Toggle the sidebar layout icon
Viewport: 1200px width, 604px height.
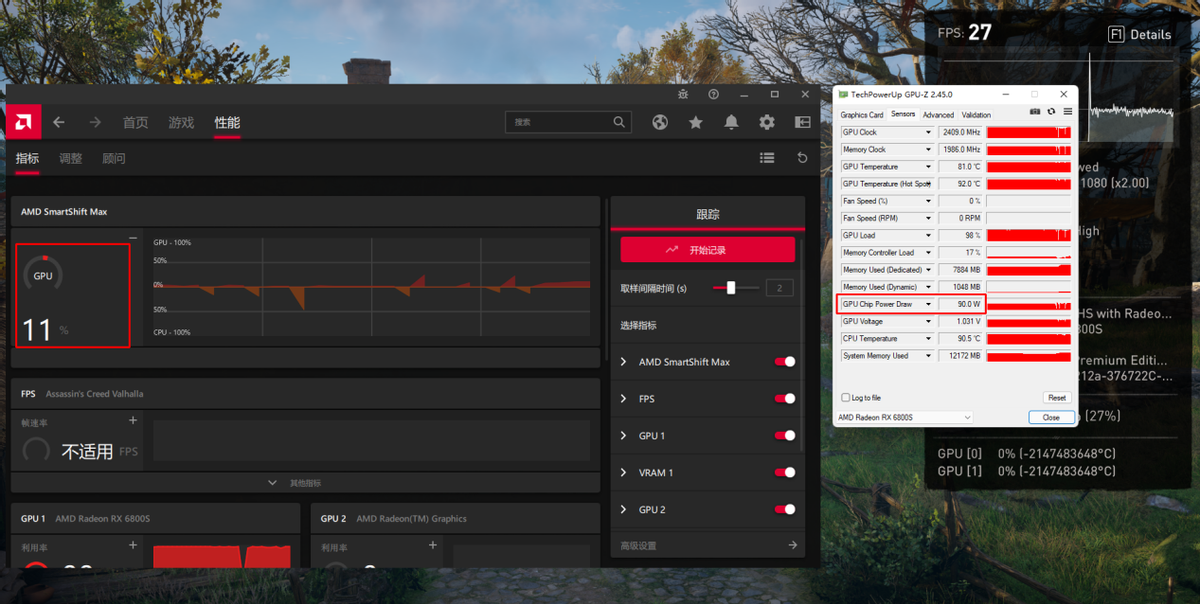coord(803,122)
